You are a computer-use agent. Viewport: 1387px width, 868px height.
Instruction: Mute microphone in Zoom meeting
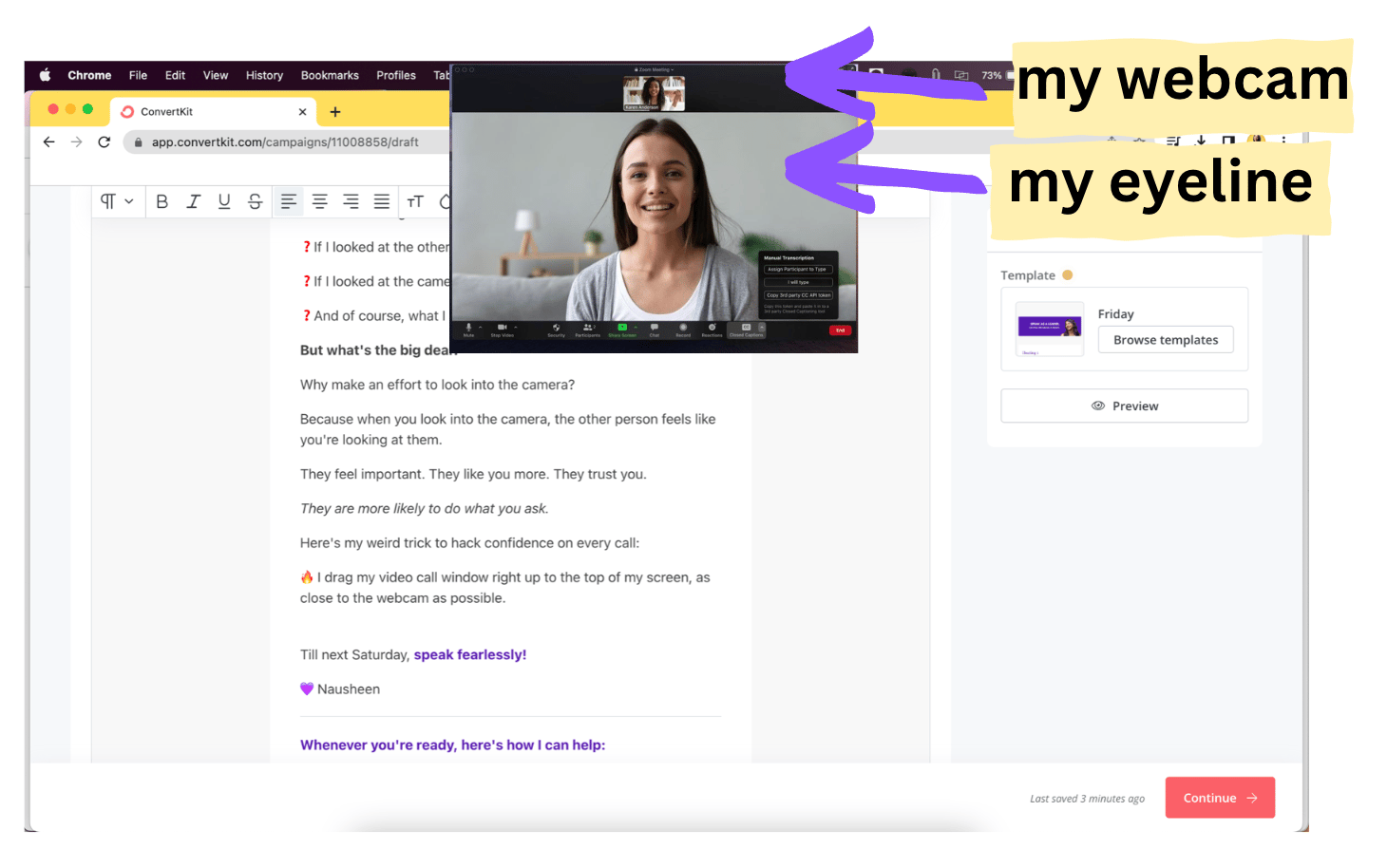tap(468, 330)
